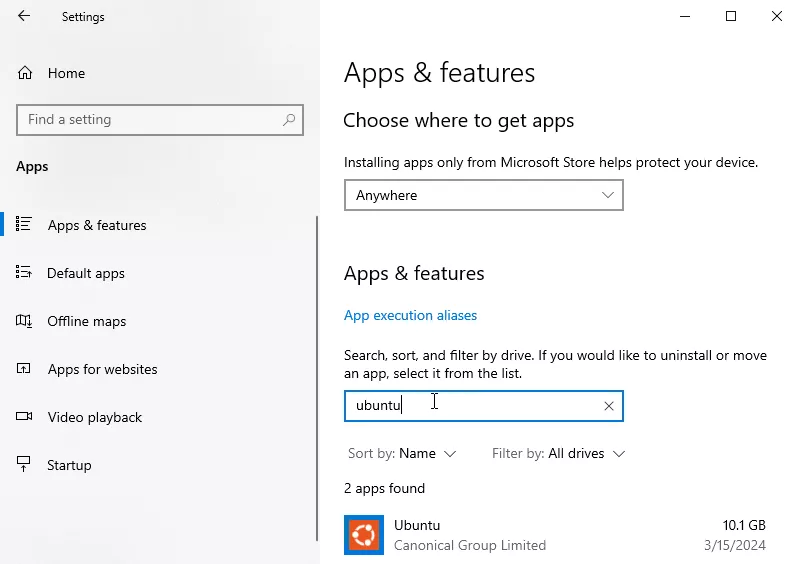Click Canonical Group Limited publisher text
This screenshot has width=800, height=564.
pyautogui.click(x=470, y=545)
